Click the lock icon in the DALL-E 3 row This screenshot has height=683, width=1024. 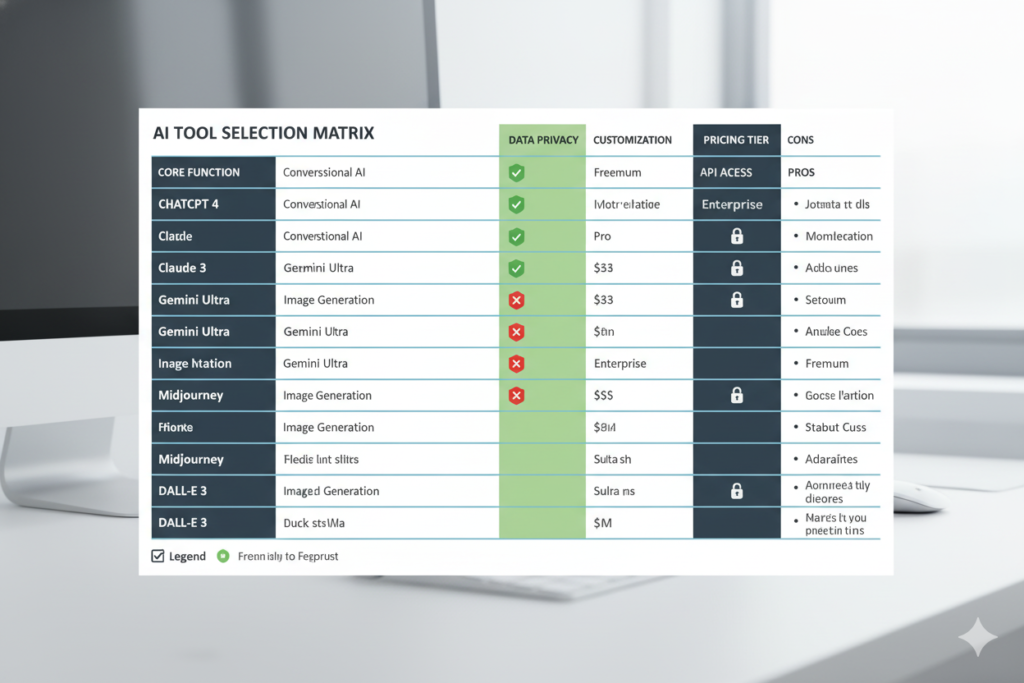coord(737,490)
